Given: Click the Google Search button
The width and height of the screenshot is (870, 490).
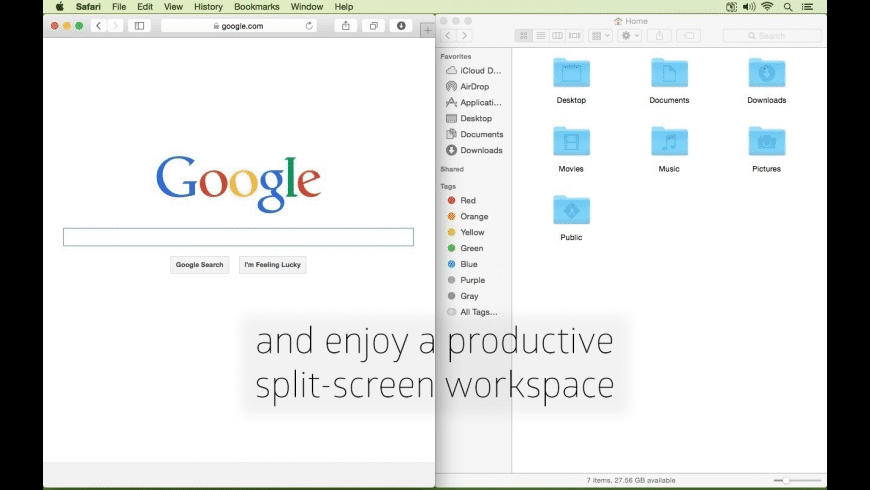Looking at the screenshot, I should [200, 265].
